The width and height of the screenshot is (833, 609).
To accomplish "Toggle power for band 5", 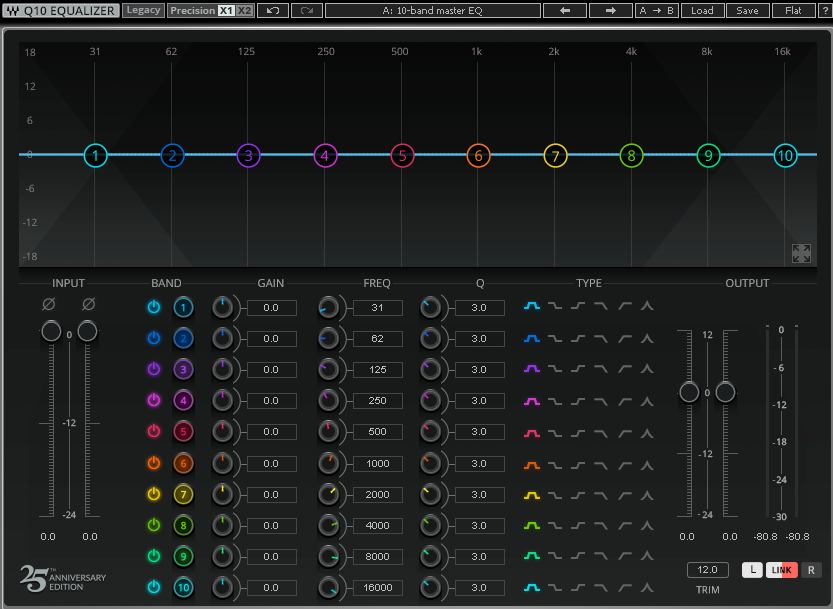I will pyautogui.click(x=154, y=431).
